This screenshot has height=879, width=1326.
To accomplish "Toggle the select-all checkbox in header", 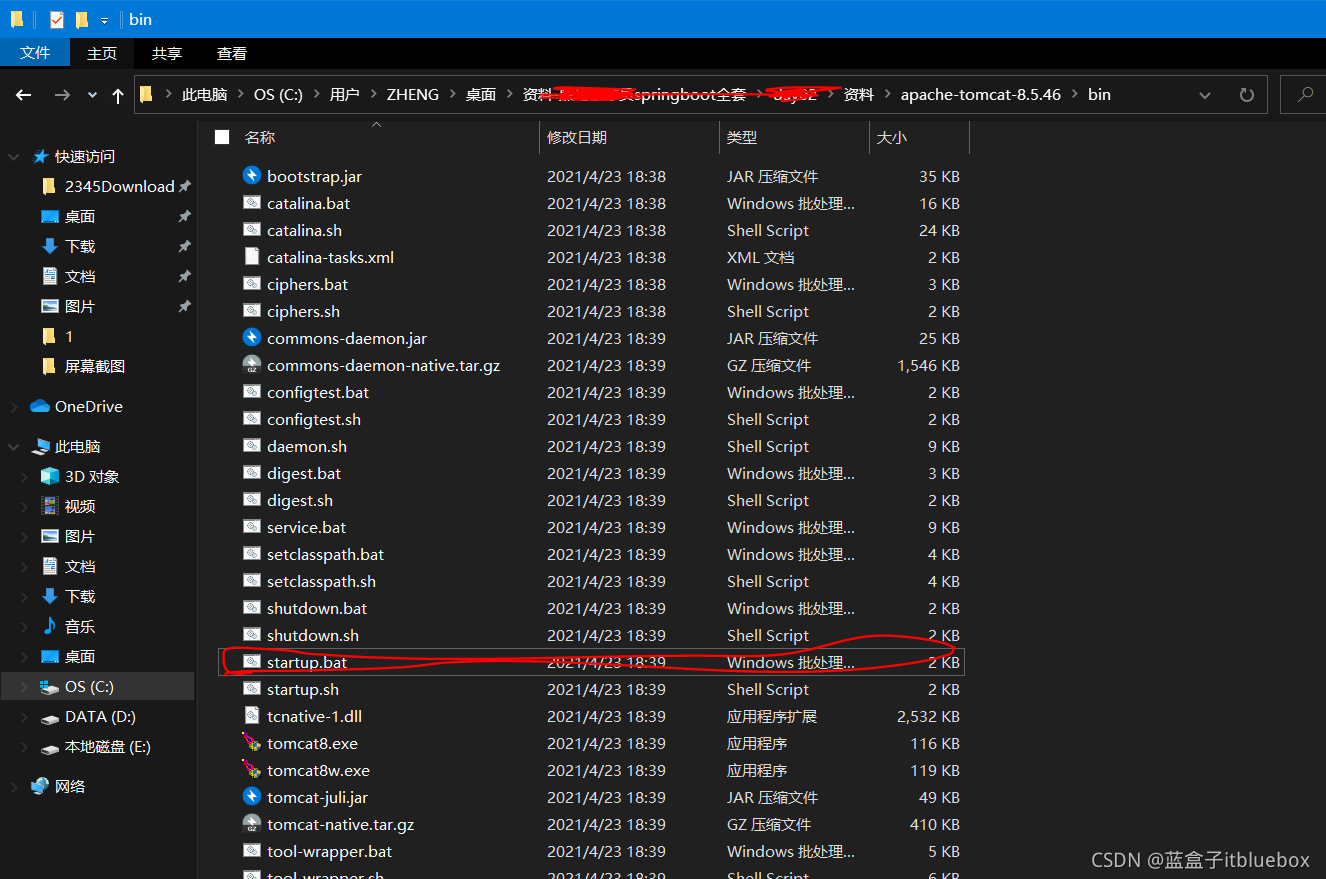I will (222, 137).
